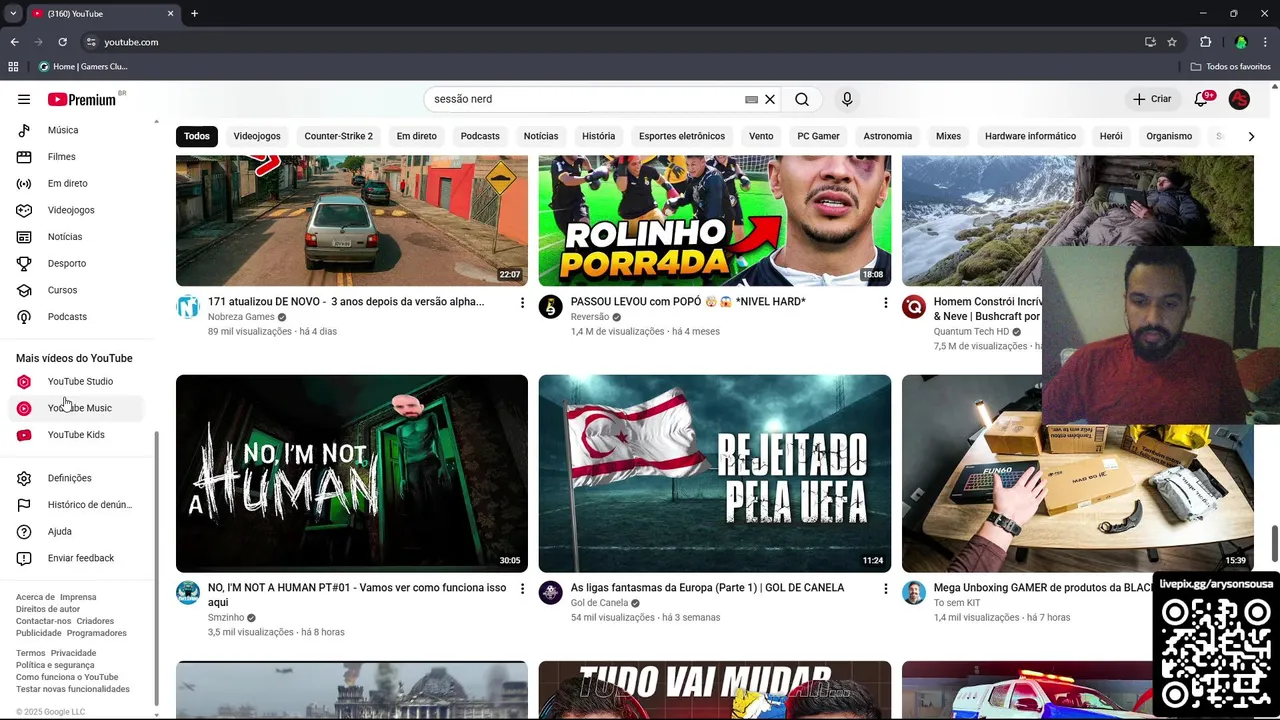Reload the page in Chrome
The width and height of the screenshot is (1280, 720).
tap(62, 42)
